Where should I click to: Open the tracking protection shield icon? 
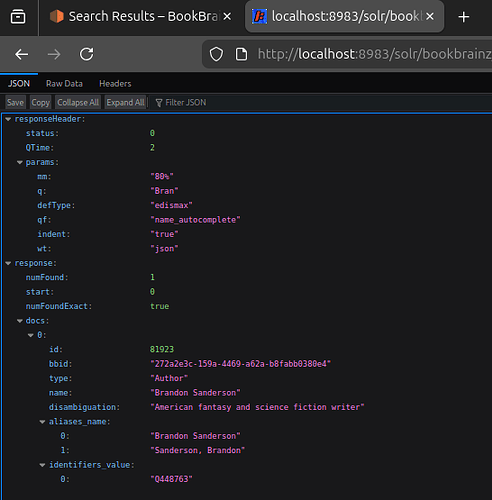pos(216,54)
